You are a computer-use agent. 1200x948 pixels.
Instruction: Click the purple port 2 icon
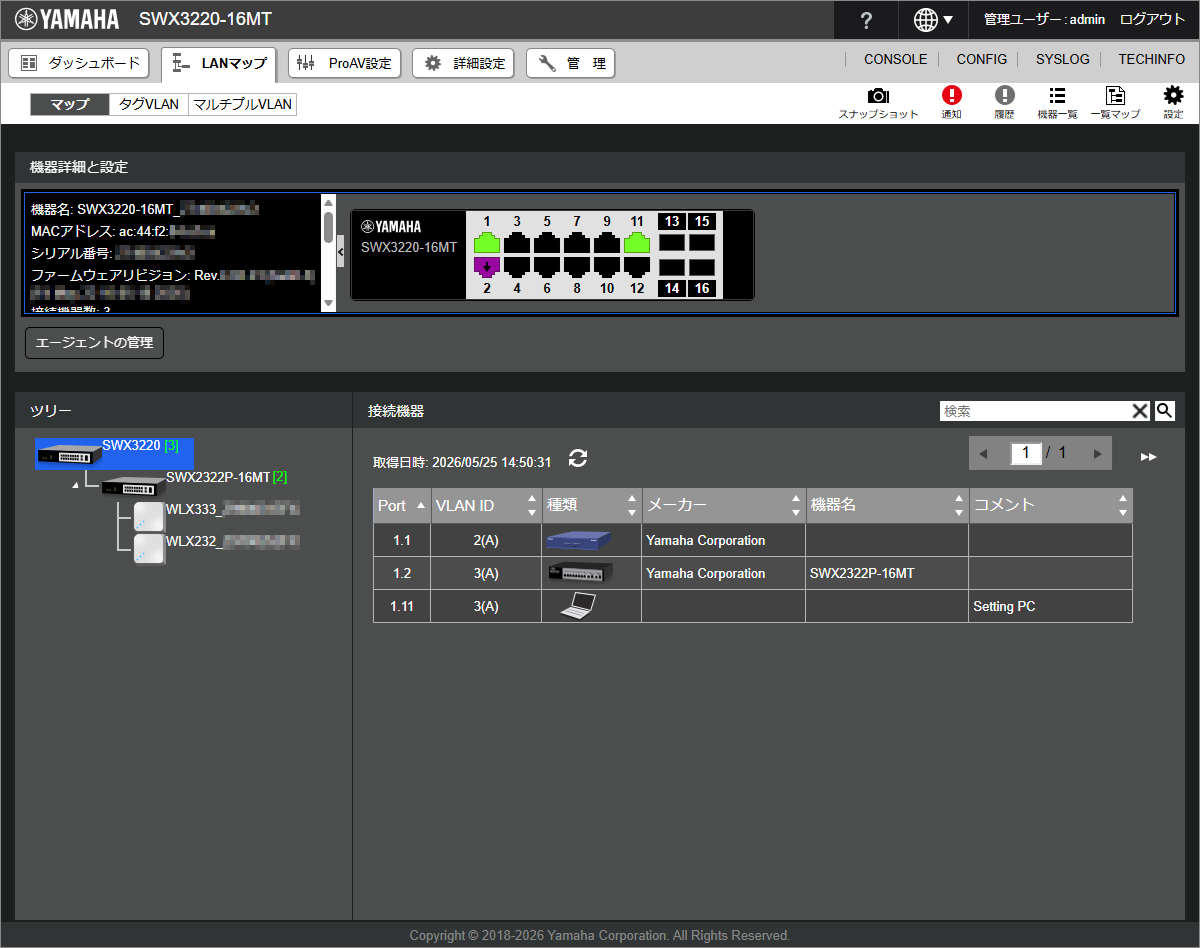(x=487, y=266)
